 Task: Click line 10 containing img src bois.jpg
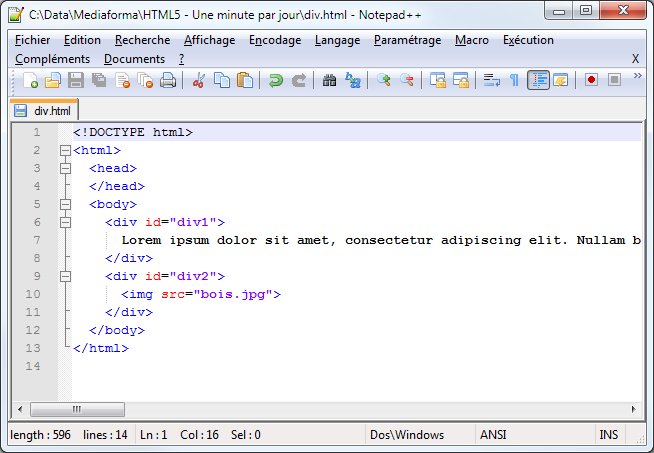200,295
